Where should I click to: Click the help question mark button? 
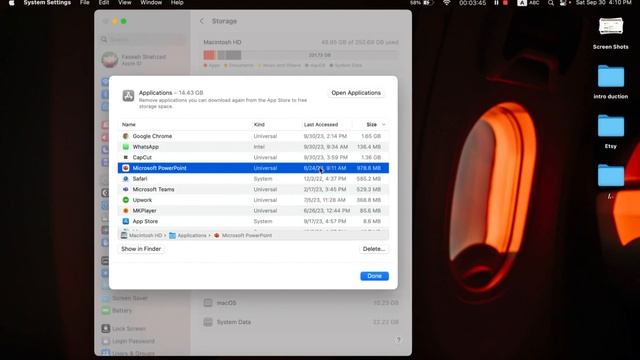pyautogui.click(x=398, y=340)
